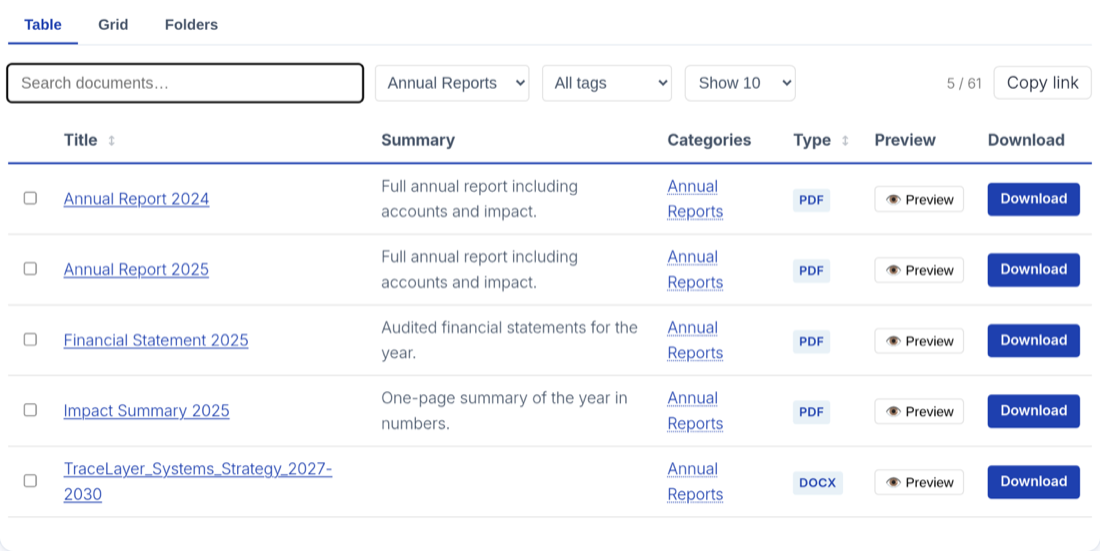Select the TraceLayer_Systems_Strategy row checkbox

30,481
